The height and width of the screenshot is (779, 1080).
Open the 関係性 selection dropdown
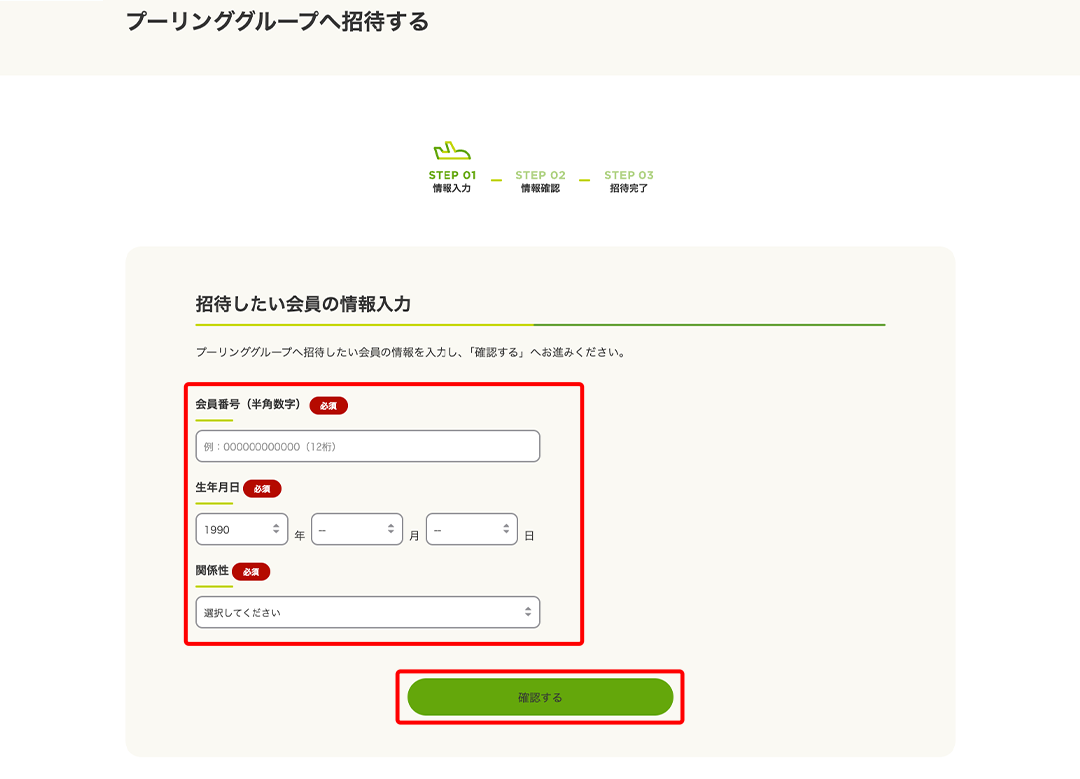368,612
